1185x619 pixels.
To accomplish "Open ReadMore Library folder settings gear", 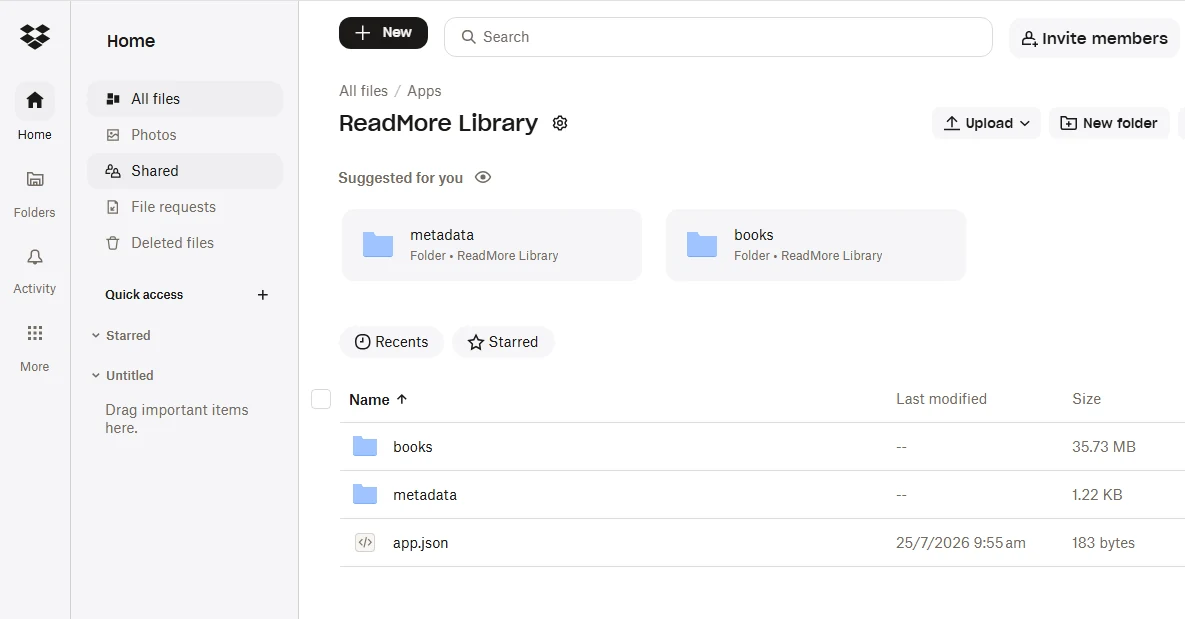I will tap(560, 123).
